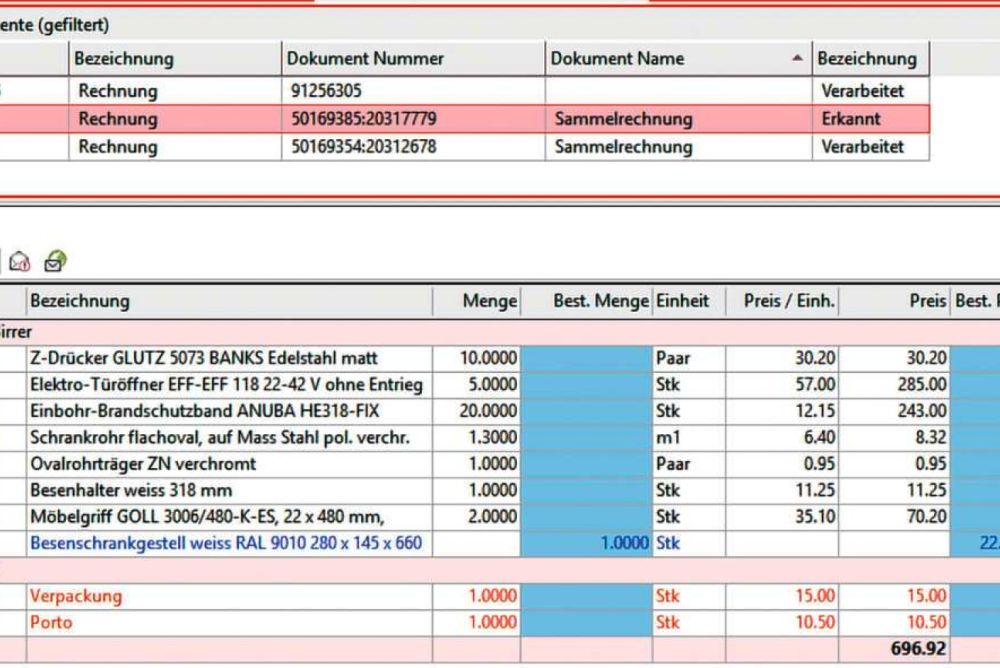
Task: Select document 50169354:20312678
Action: point(364,147)
